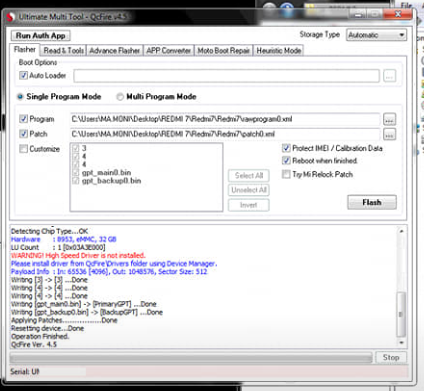Toggle Protect IMEI / Calibration Data

286,148
